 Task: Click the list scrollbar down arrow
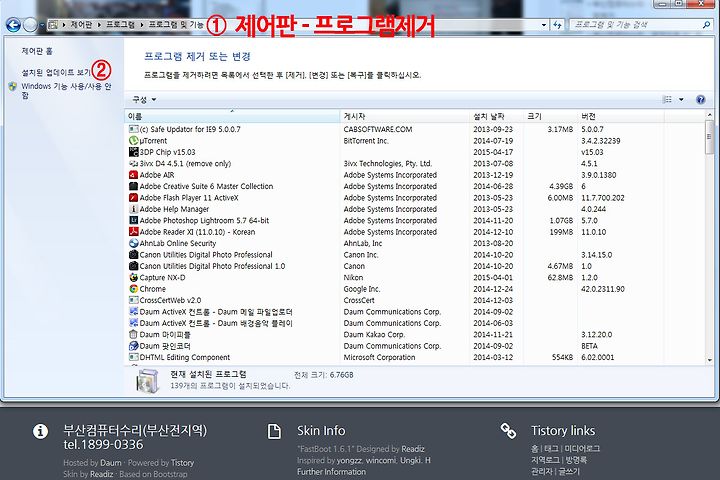[x=709, y=361]
